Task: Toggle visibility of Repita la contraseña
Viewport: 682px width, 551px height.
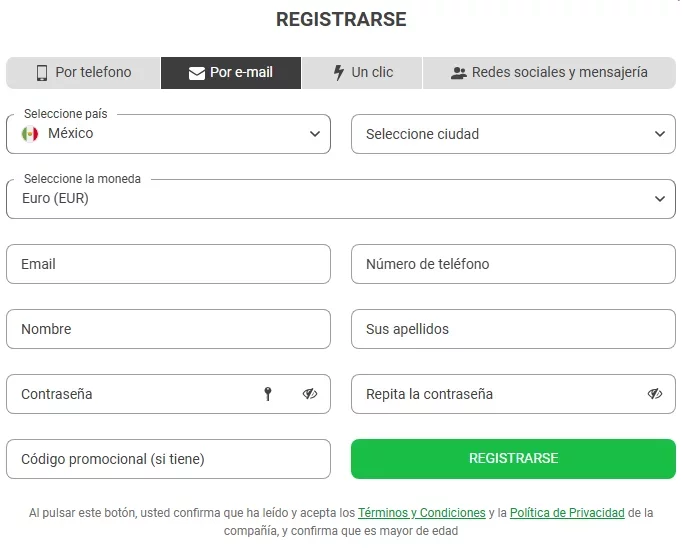Action: pos(655,394)
